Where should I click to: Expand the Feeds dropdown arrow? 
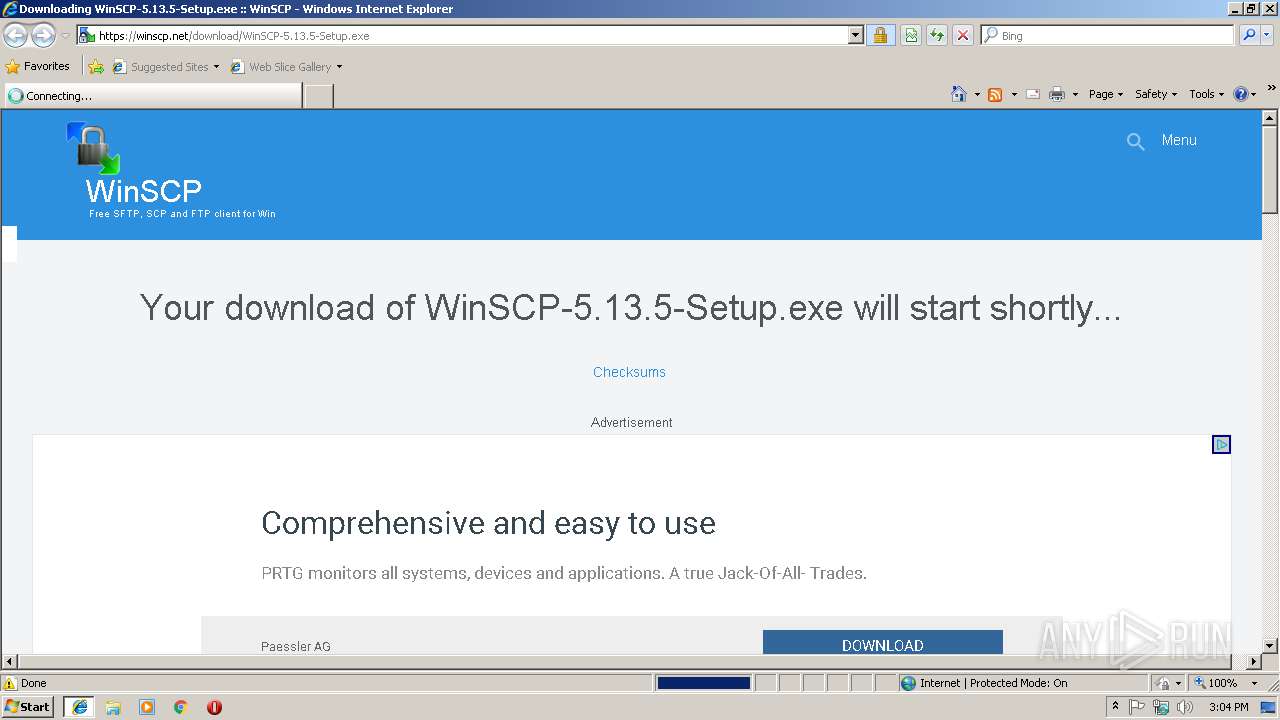point(1014,94)
